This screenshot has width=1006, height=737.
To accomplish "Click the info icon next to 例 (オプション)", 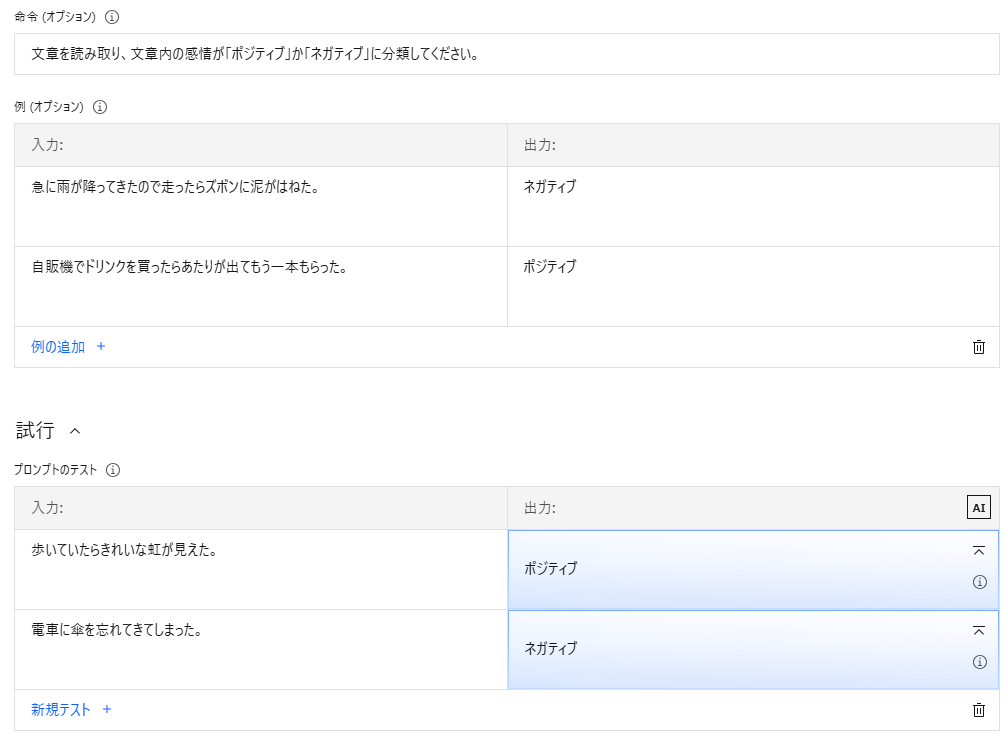I will (x=99, y=107).
